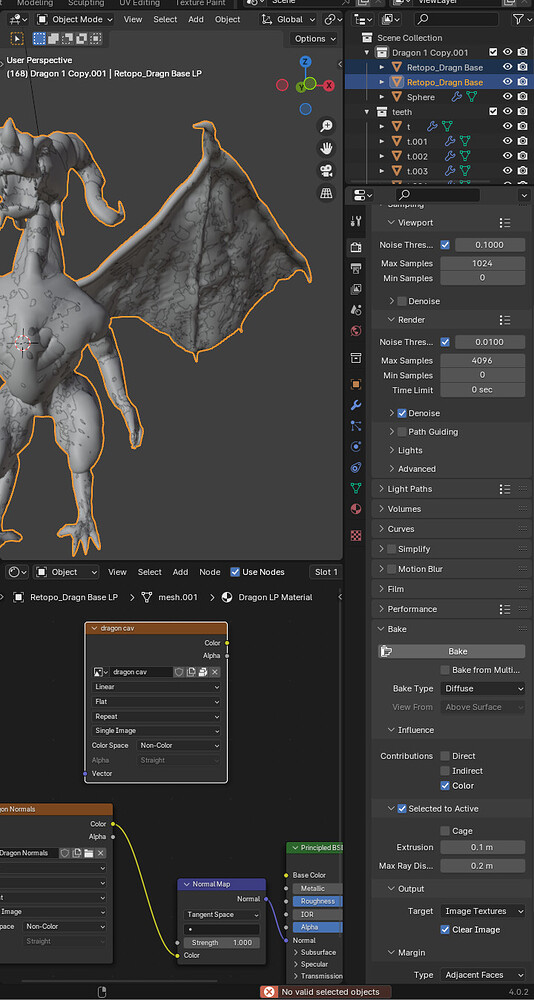Open the outliner filter funnel
This screenshot has height=1000, width=534.
pyautogui.click(x=518, y=19)
